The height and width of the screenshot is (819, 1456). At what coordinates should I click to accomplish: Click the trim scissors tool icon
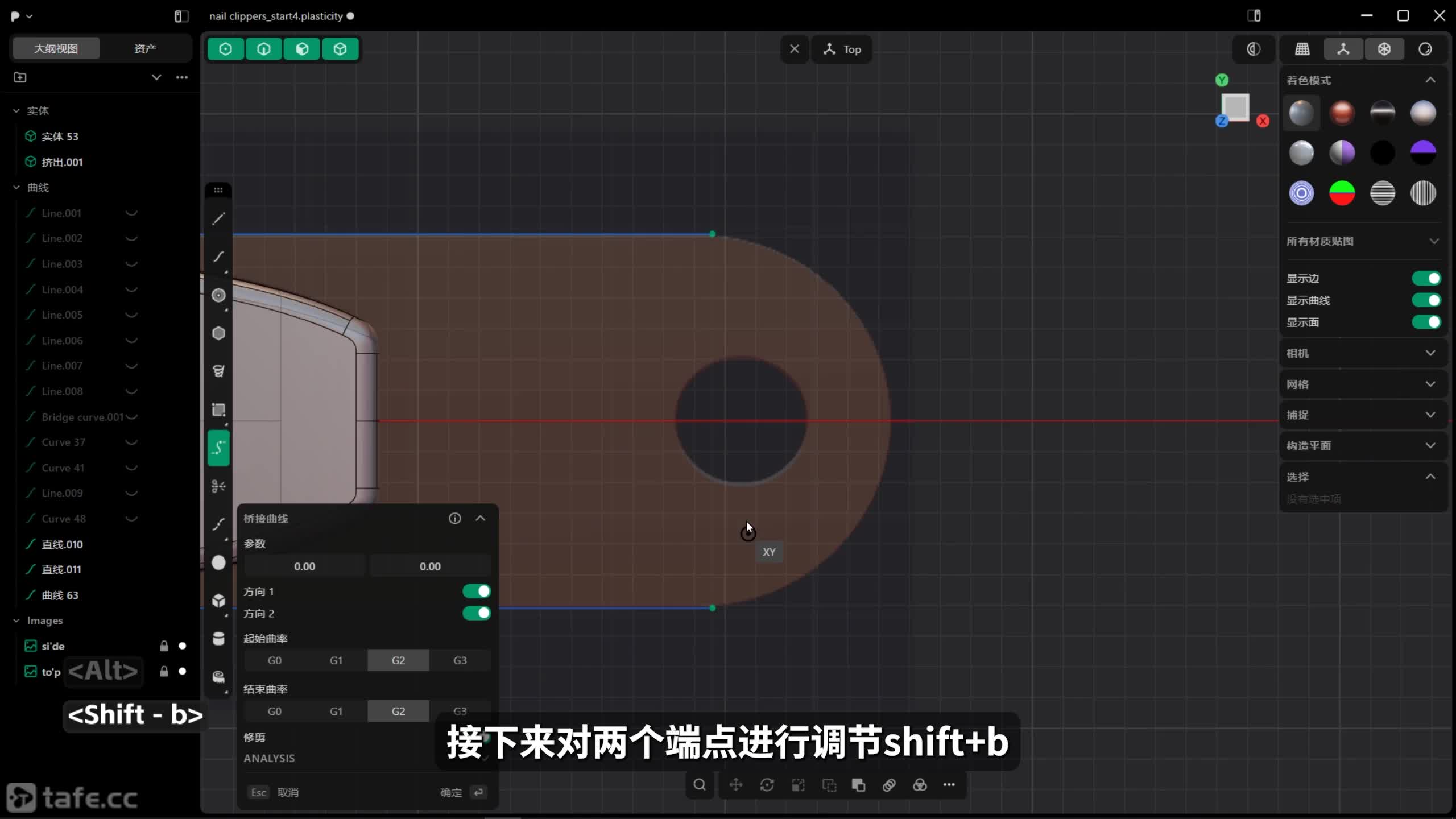click(218, 486)
